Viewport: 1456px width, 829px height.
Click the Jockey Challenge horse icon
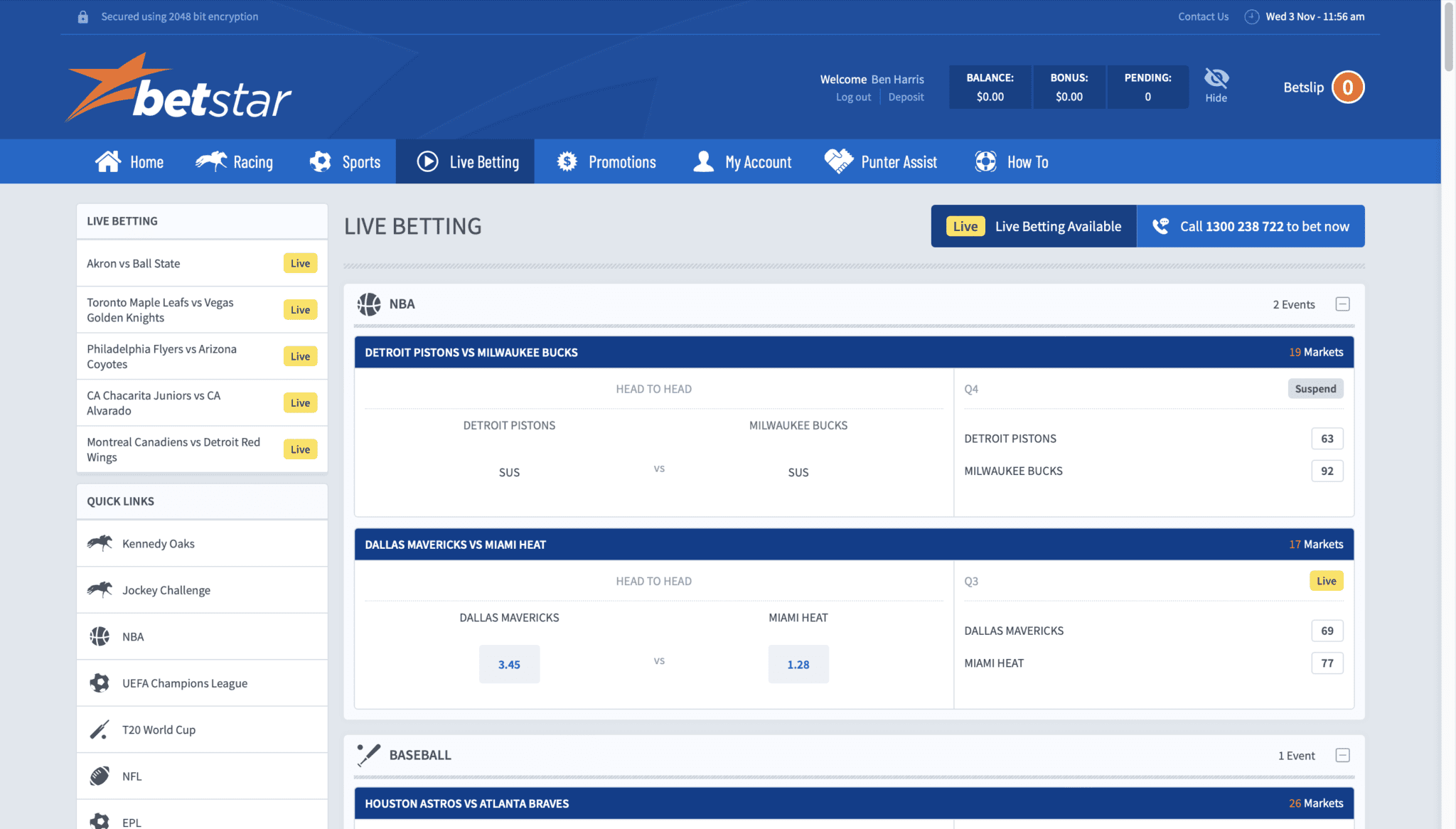(100, 589)
